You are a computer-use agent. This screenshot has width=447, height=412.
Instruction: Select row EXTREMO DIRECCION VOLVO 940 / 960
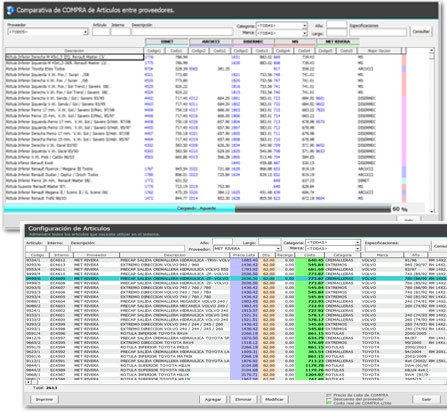tap(236, 265)
